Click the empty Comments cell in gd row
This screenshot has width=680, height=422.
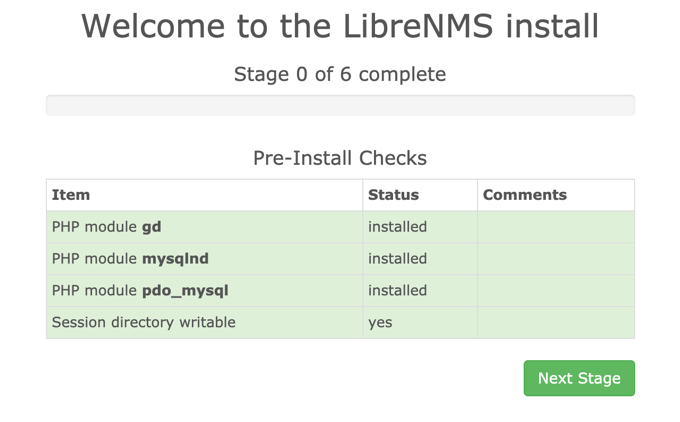[555, 227]
